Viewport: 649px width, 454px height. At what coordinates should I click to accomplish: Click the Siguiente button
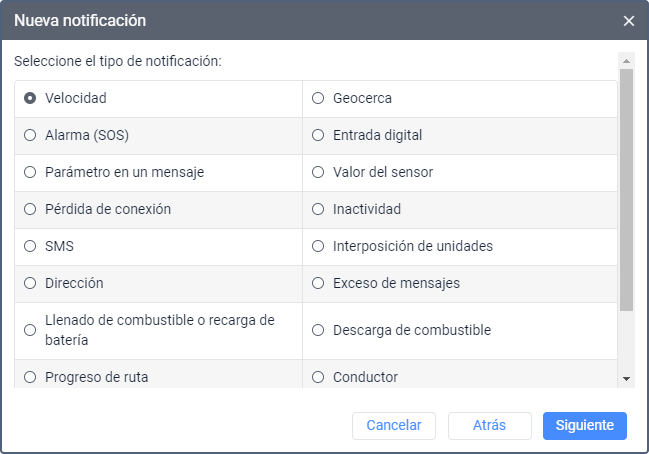tap(584, 425)
